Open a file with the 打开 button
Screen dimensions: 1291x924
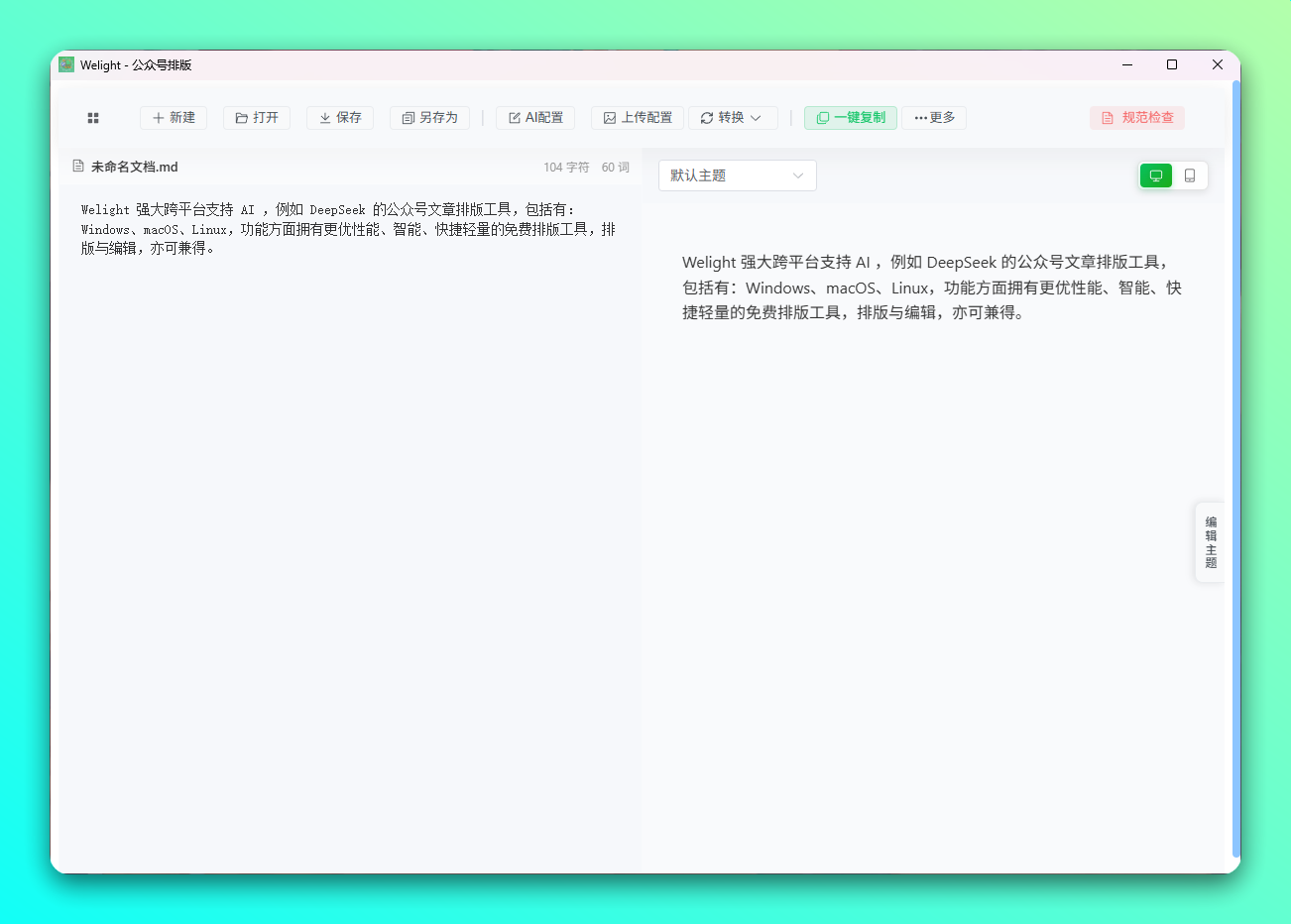pos(257,118)
